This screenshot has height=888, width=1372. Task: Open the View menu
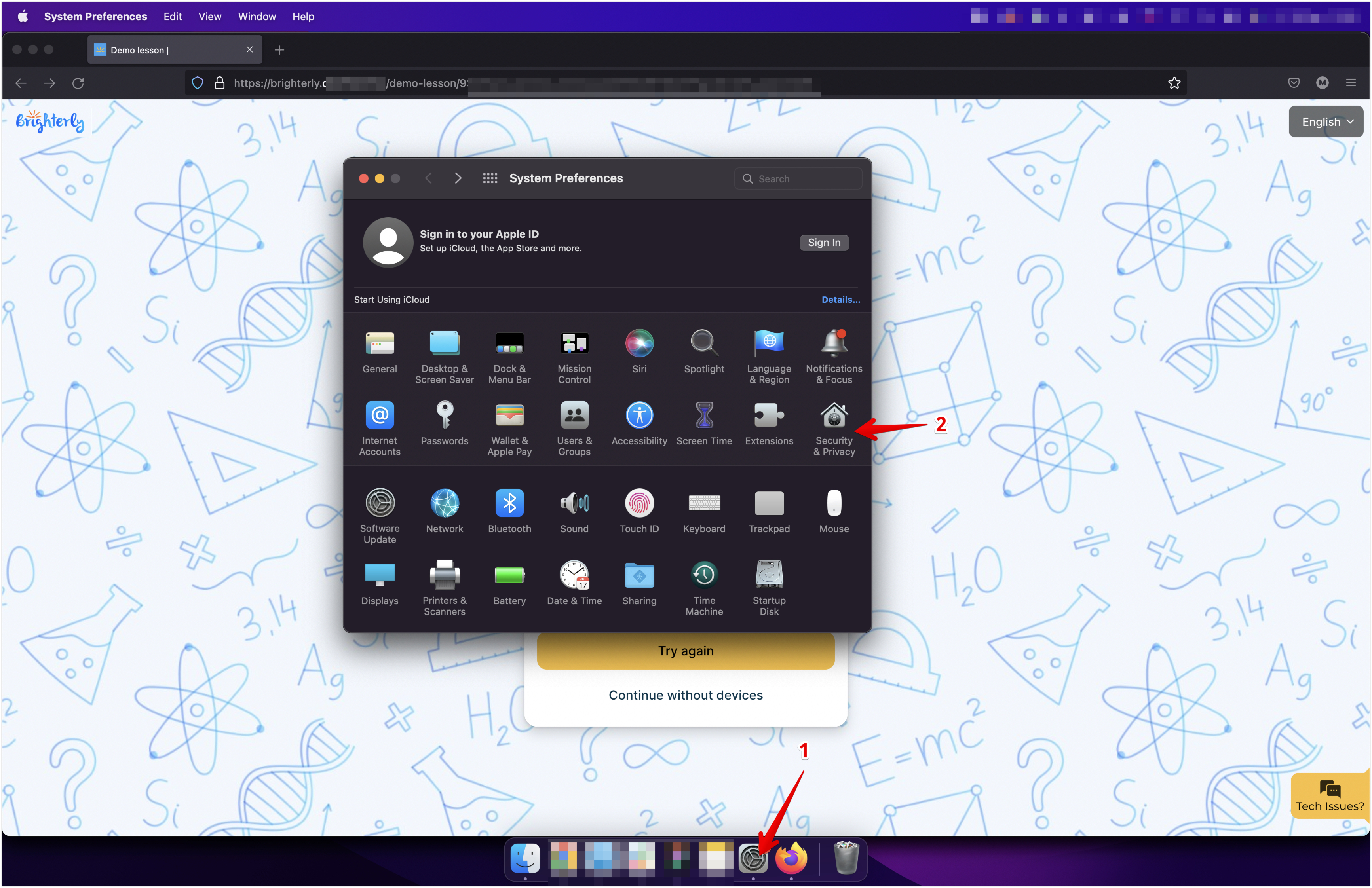tap(210, 16)
